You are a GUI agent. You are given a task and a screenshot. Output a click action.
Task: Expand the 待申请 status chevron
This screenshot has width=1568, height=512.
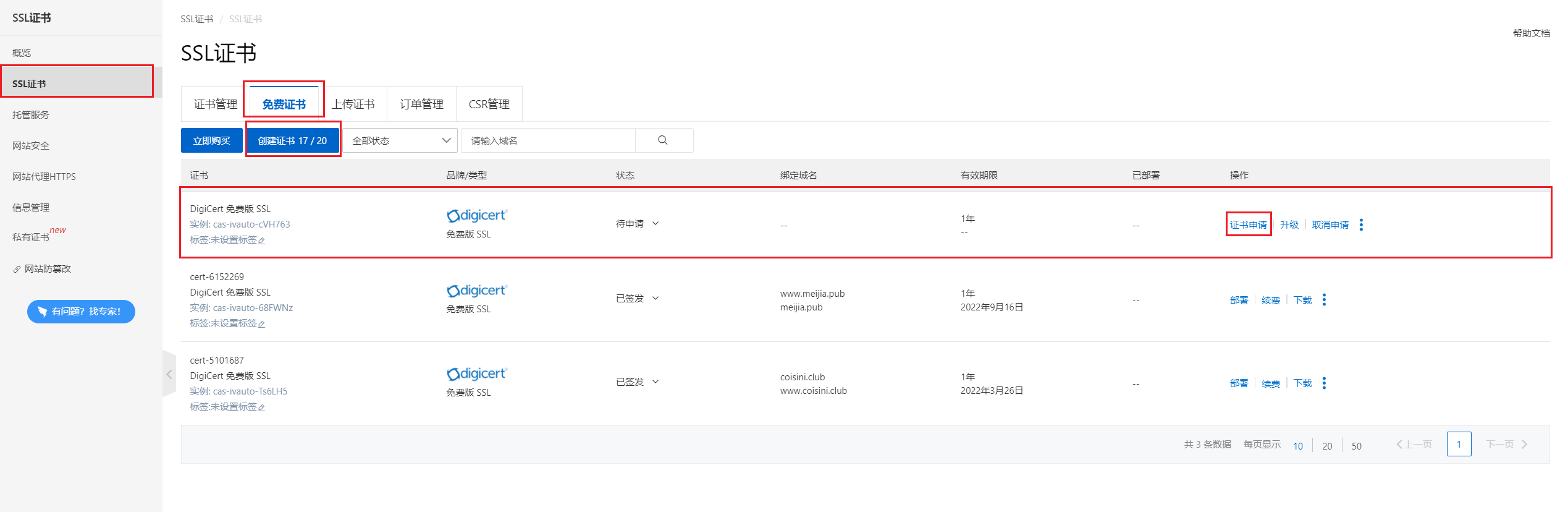655,224
